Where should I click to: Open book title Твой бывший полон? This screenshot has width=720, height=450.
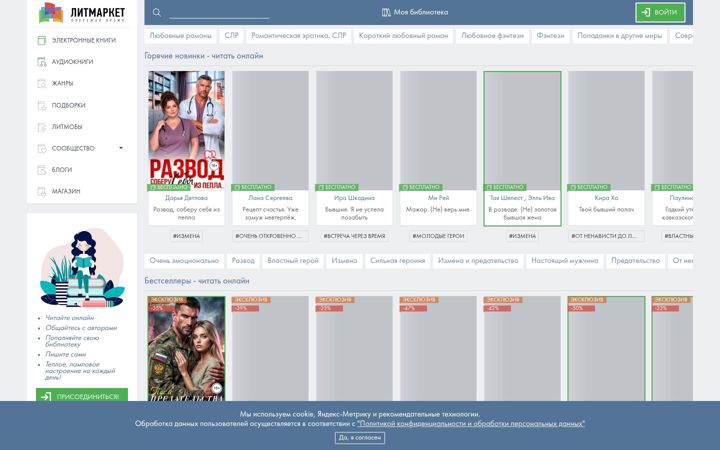(x=606, y=209)
